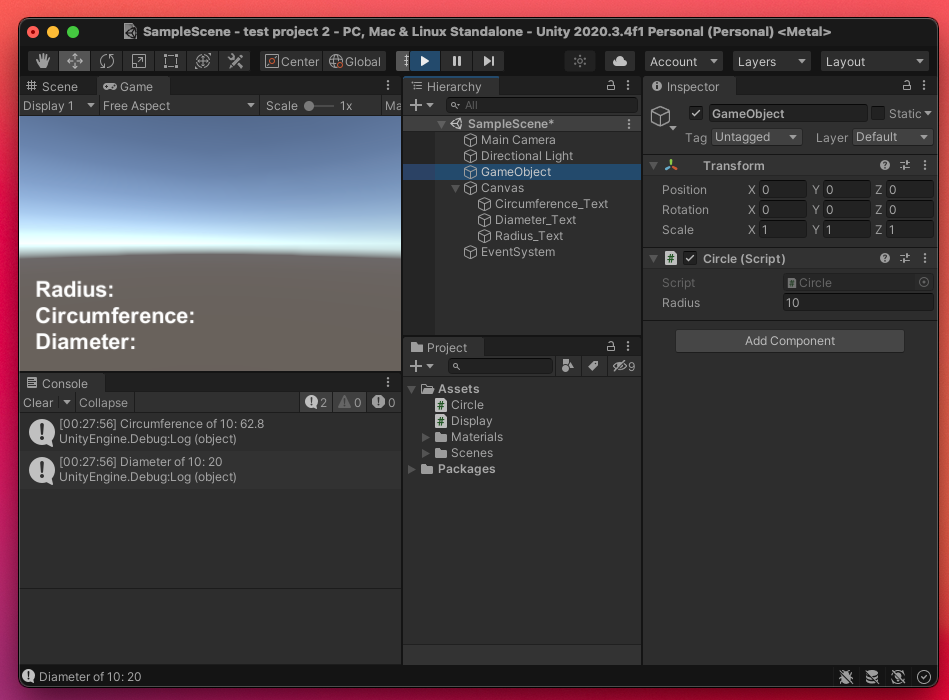The width and height of the screenshot is (949, 700).
Task: Select the Hand pan tool
Action: (x=42, y=61)
